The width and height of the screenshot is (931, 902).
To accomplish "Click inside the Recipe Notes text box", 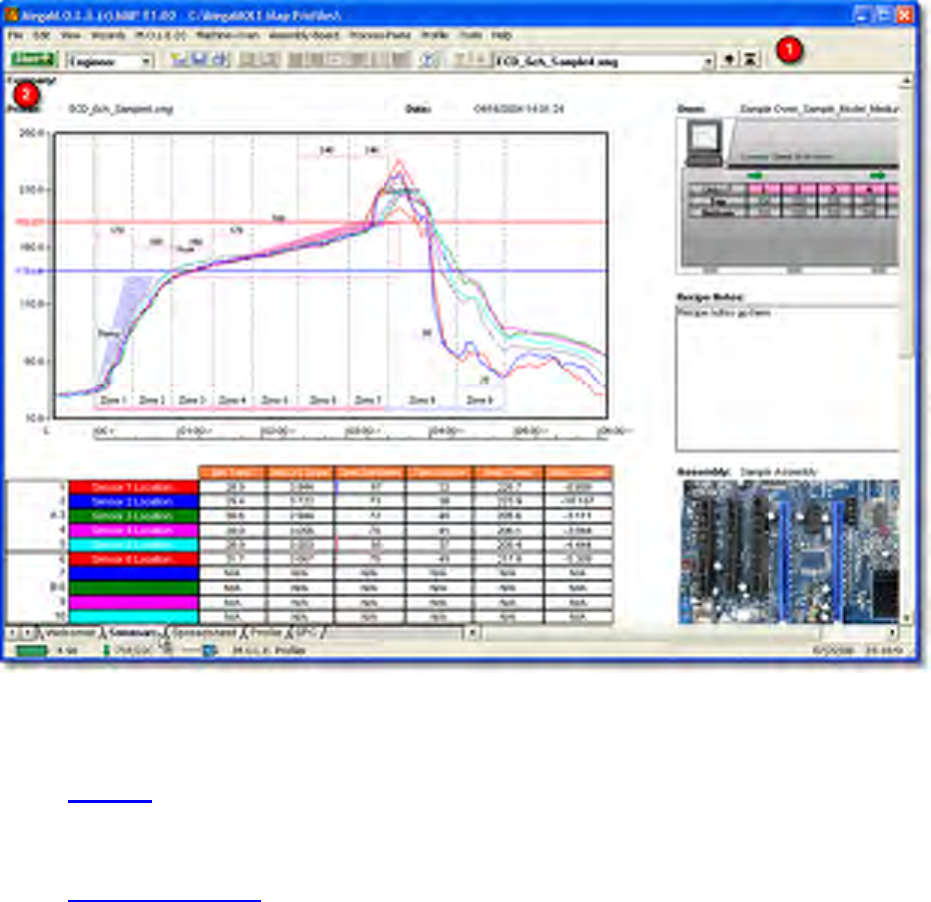I will coord(787,379).
